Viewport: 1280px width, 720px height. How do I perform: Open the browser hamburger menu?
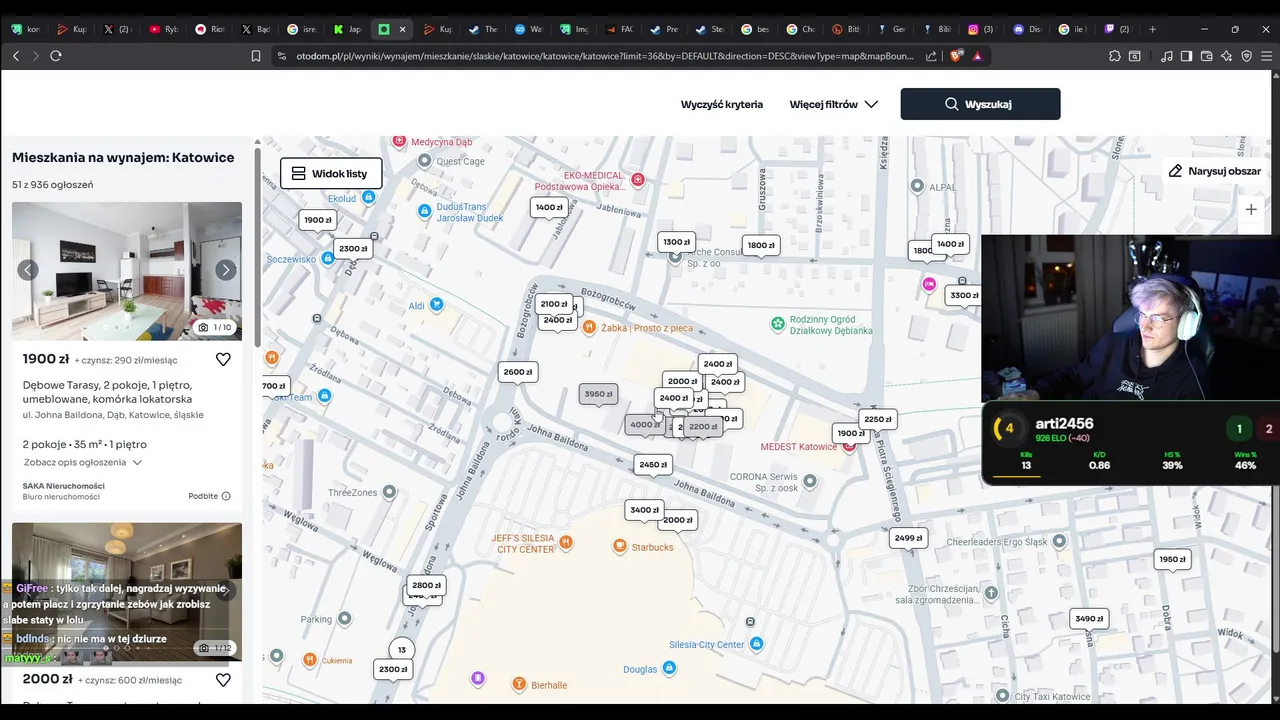pos(1266,56)
